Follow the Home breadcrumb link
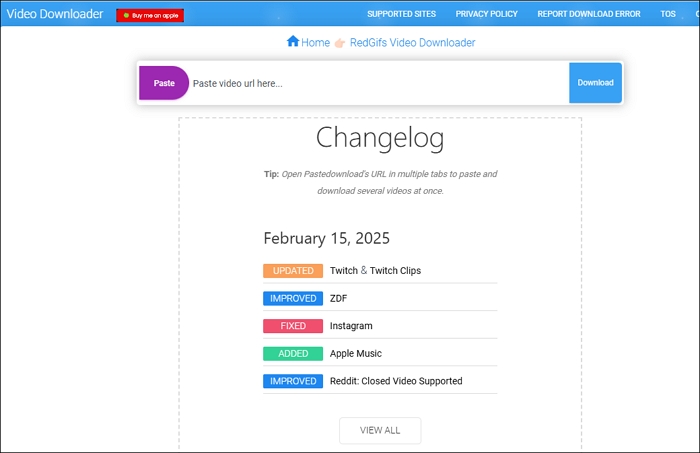This screenshot has width=700, height=453. 315,43
